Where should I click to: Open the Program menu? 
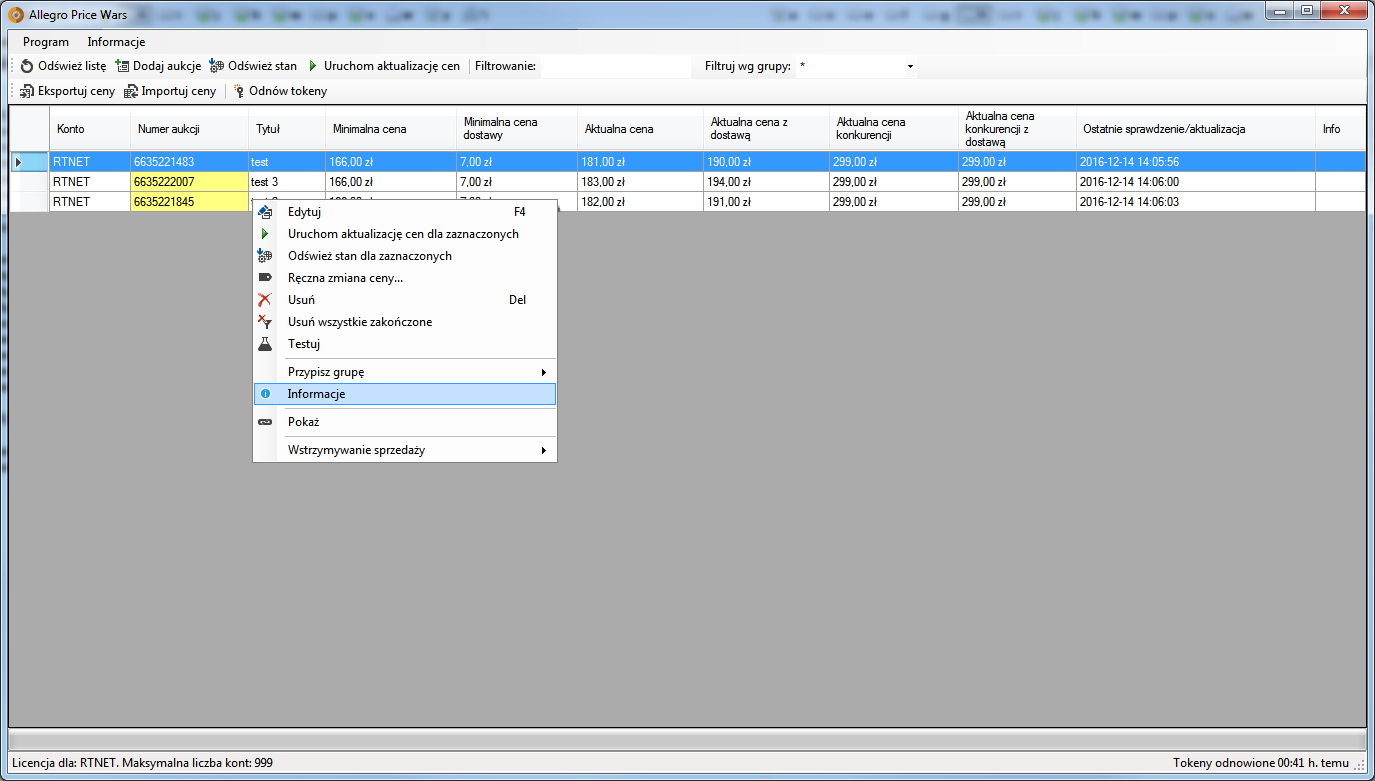pos(46,42)
